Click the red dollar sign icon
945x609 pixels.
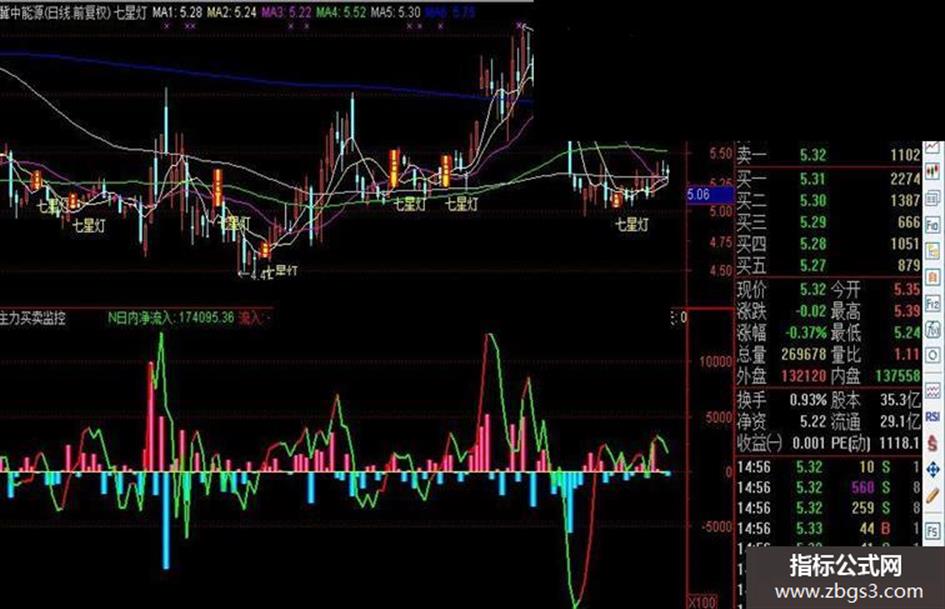[x=932, y=443]
